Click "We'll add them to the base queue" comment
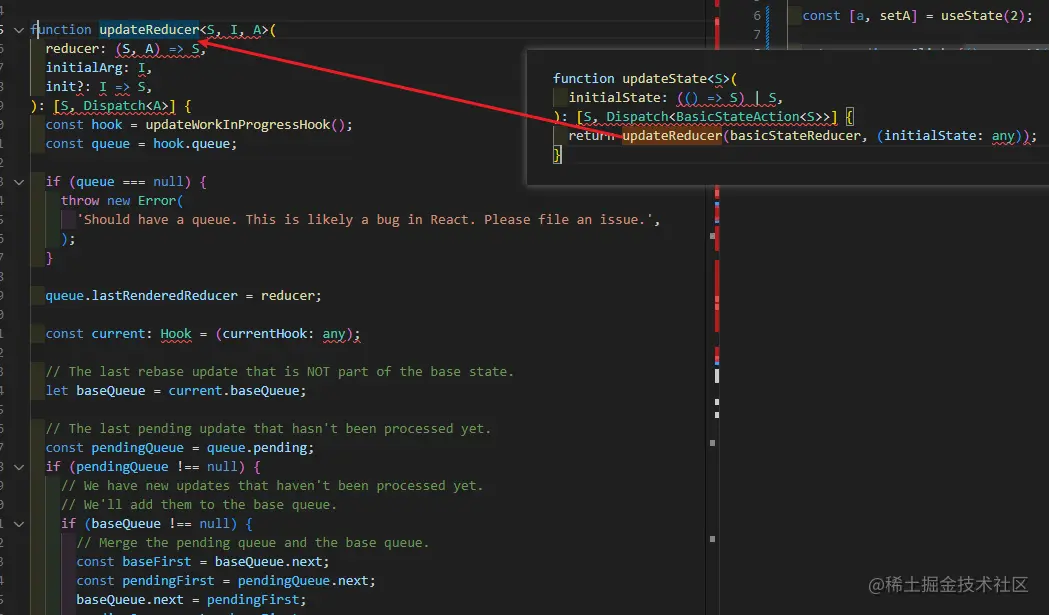This screenshot has height=615, width=1049. pyautogui.click(x=199, y=505)
